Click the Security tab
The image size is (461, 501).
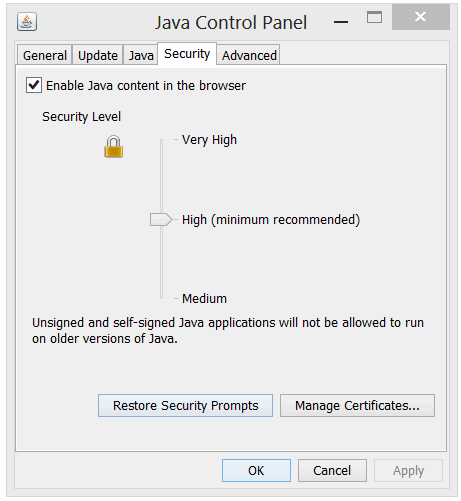(187, 54)
